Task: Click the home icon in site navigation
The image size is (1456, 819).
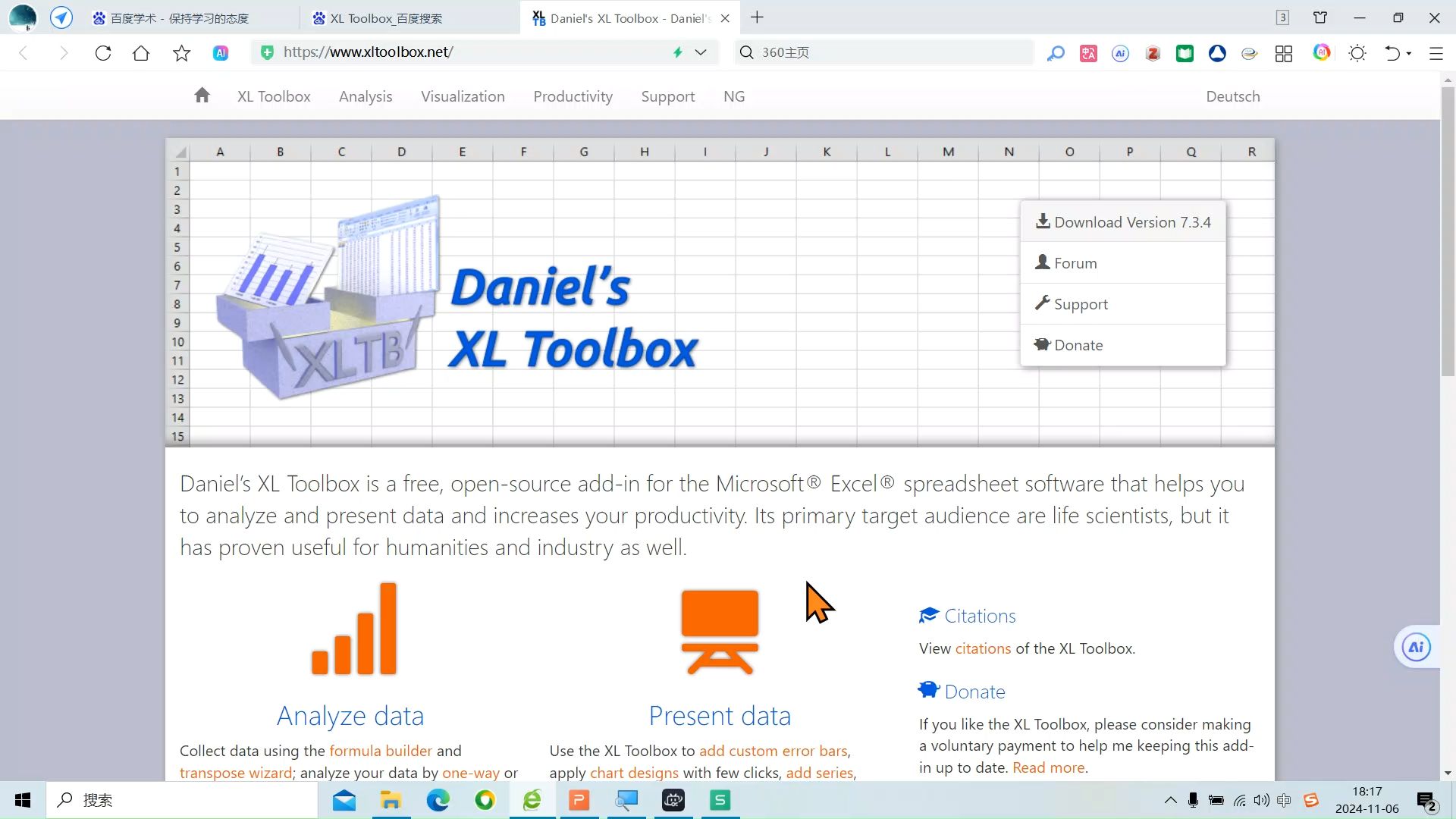Action: 202,96
